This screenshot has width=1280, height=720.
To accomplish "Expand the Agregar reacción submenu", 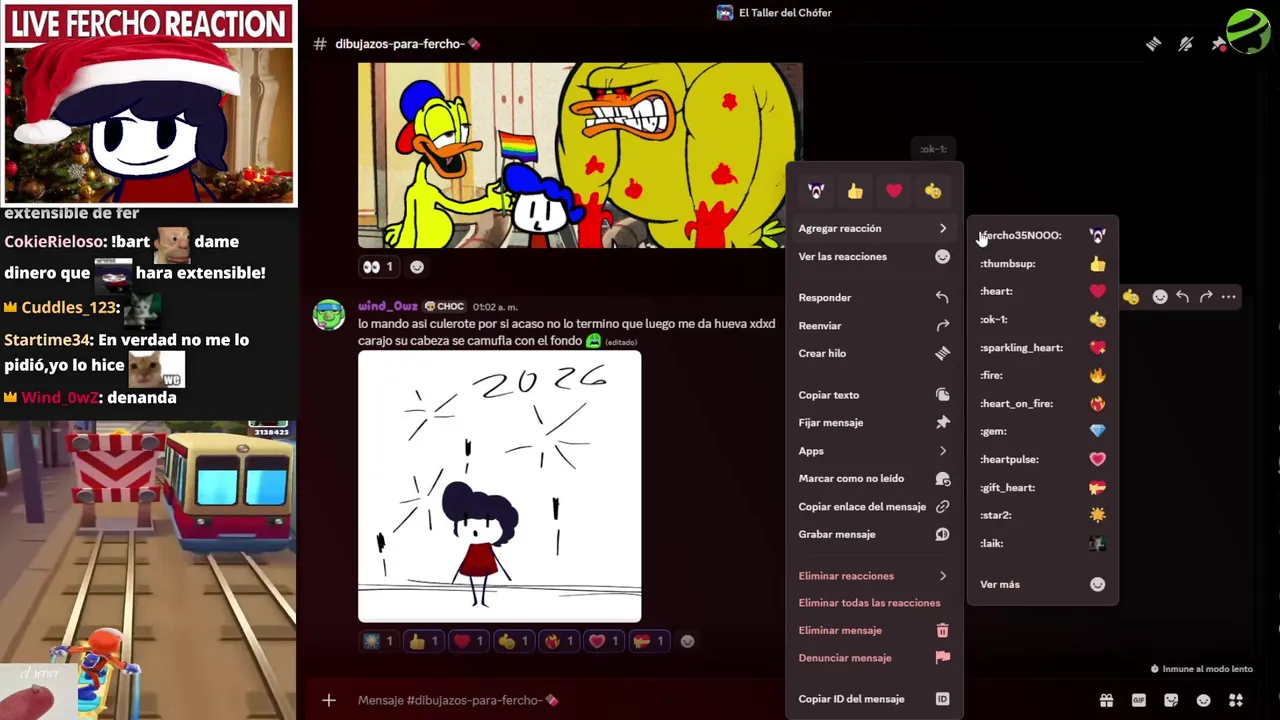I will click(x=874, y=229).
